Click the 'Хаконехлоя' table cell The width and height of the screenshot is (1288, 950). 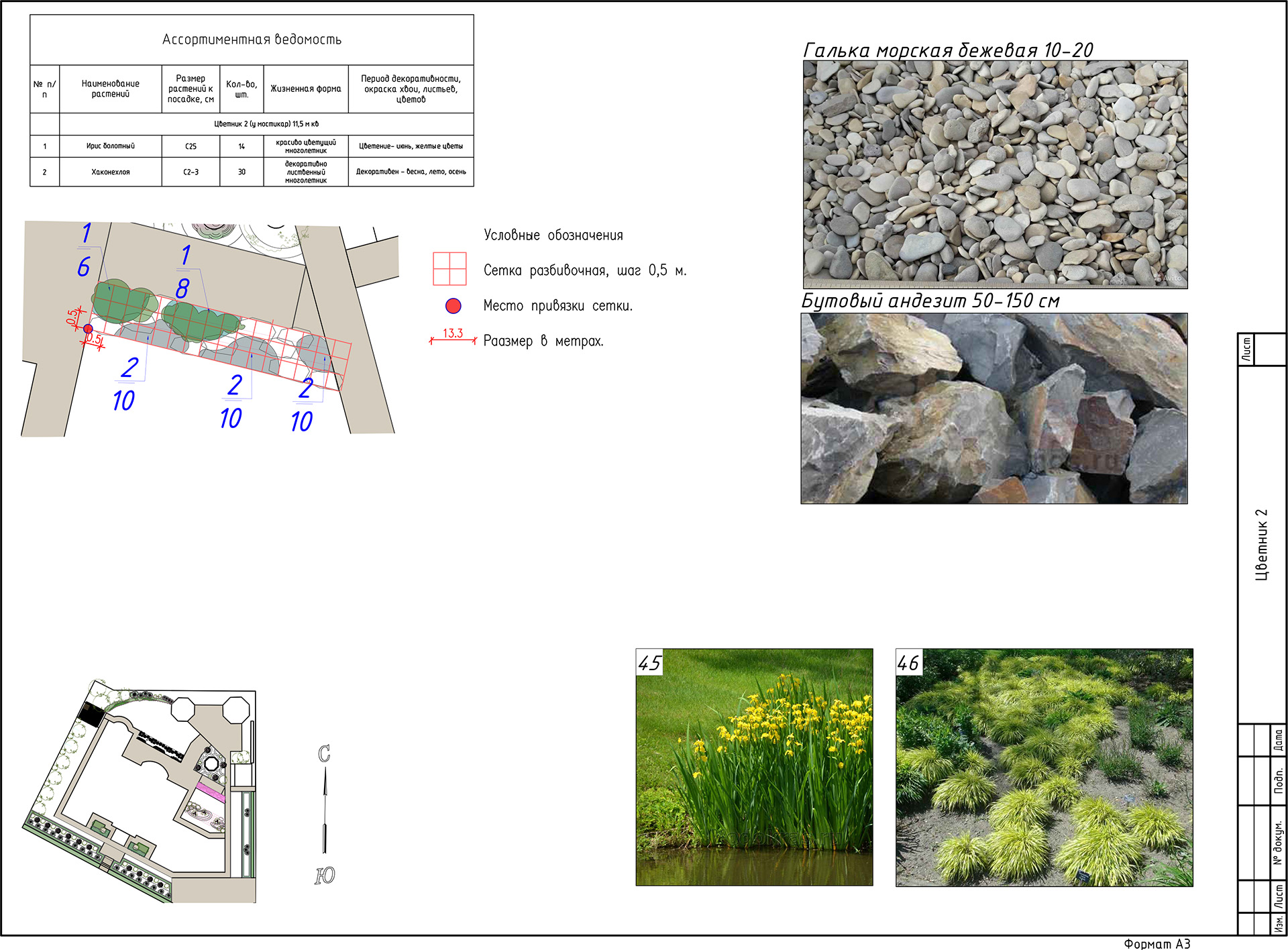tap(111, 172)
